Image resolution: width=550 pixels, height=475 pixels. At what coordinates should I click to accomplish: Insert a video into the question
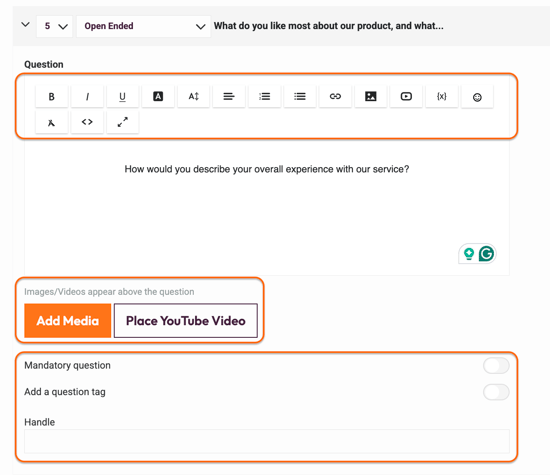point(406,96)
